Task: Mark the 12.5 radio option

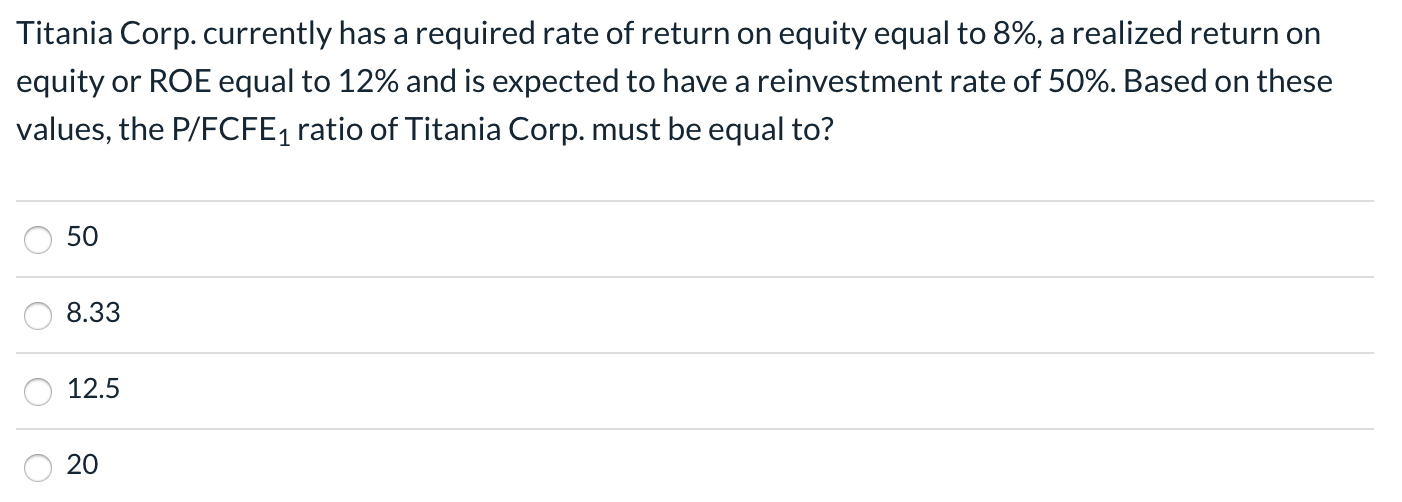Action: (38, 392)
